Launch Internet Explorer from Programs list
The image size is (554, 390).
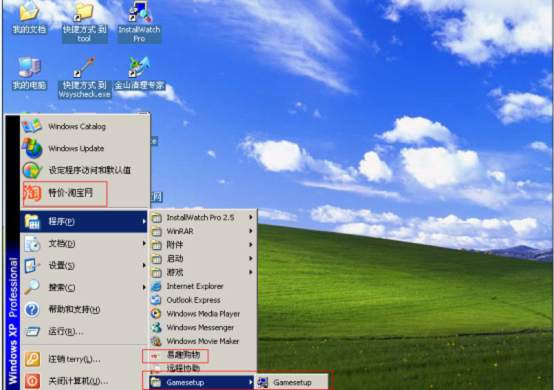tap(202, 286)
